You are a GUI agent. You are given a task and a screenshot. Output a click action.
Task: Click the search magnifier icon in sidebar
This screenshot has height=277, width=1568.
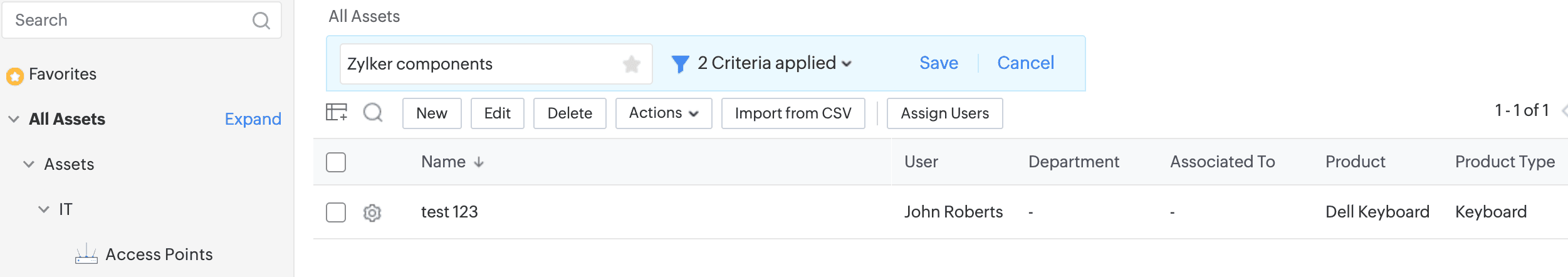click(x=261, y=21)
